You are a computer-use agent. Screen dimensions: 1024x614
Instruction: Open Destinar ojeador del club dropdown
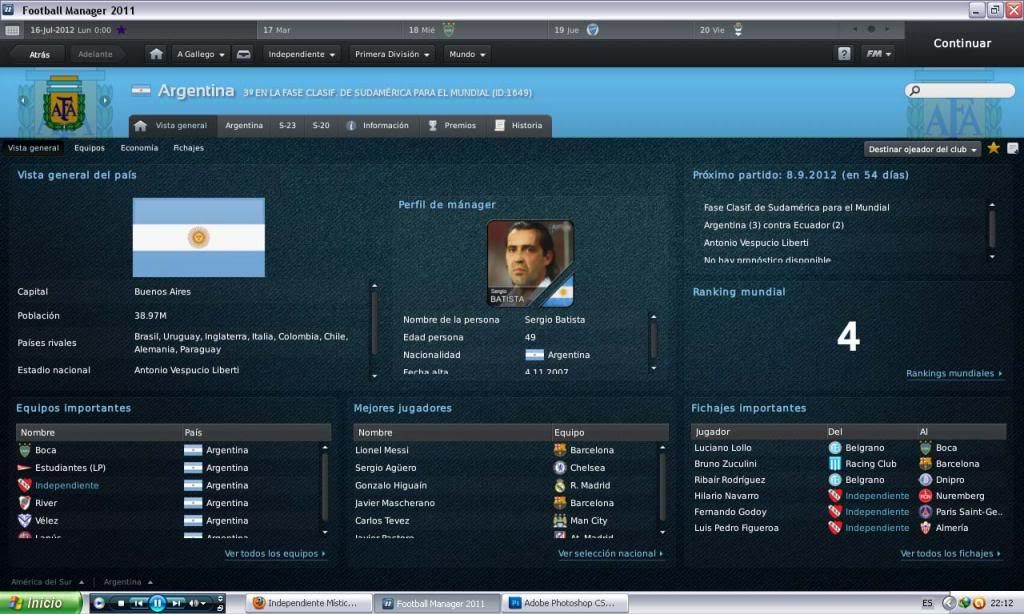pos(922,149)
